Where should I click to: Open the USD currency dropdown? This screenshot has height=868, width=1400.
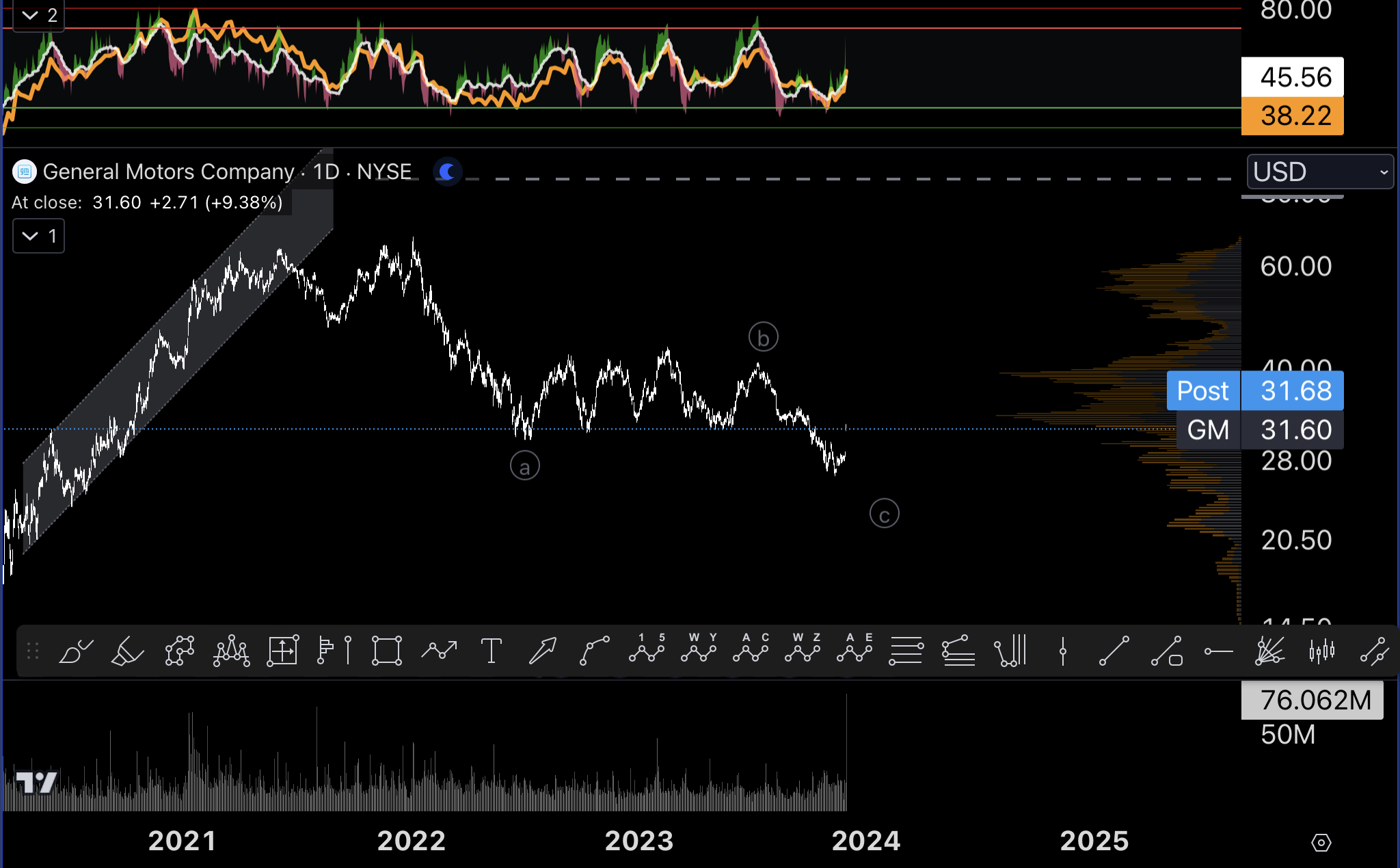pos(1320,172)
